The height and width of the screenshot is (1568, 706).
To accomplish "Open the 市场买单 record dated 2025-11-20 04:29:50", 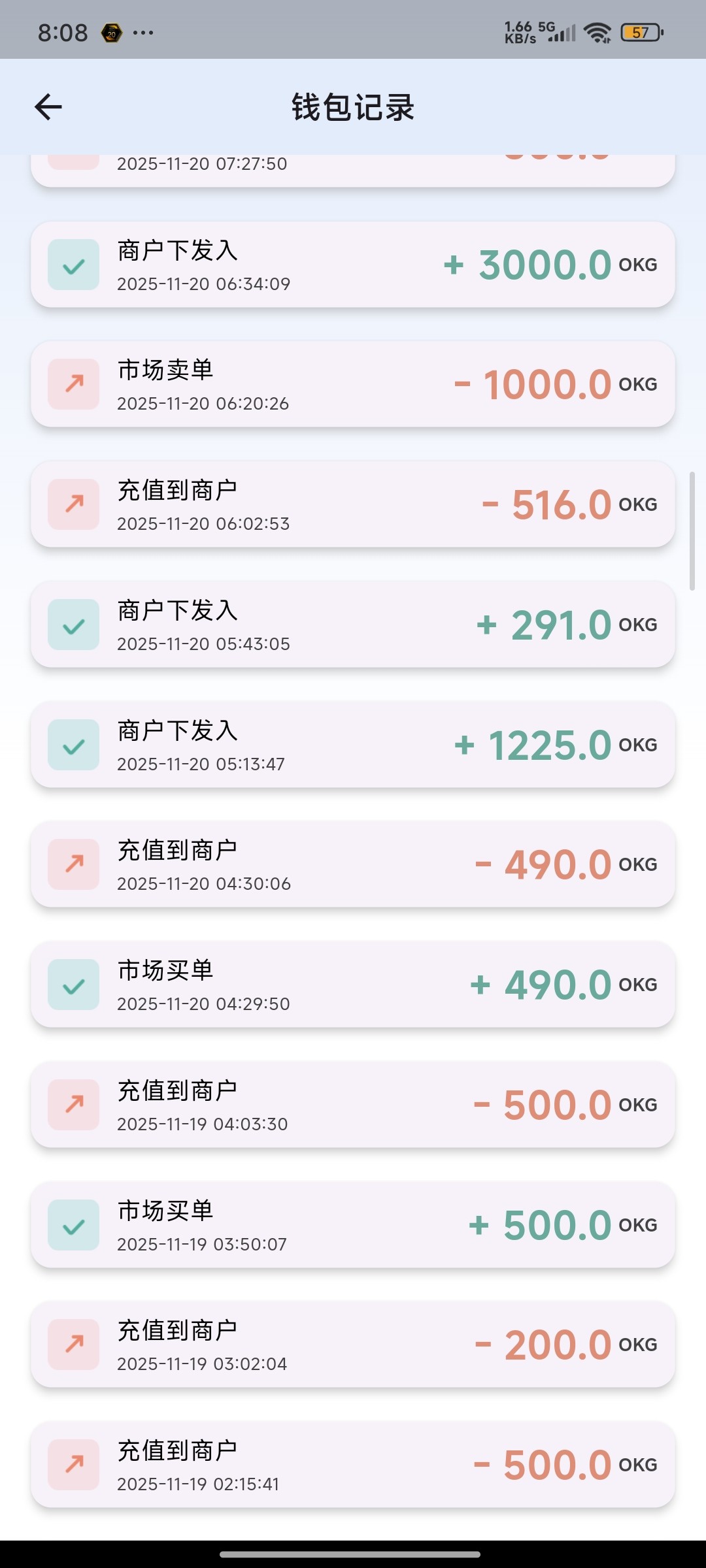I will click(x=353, y=985).
